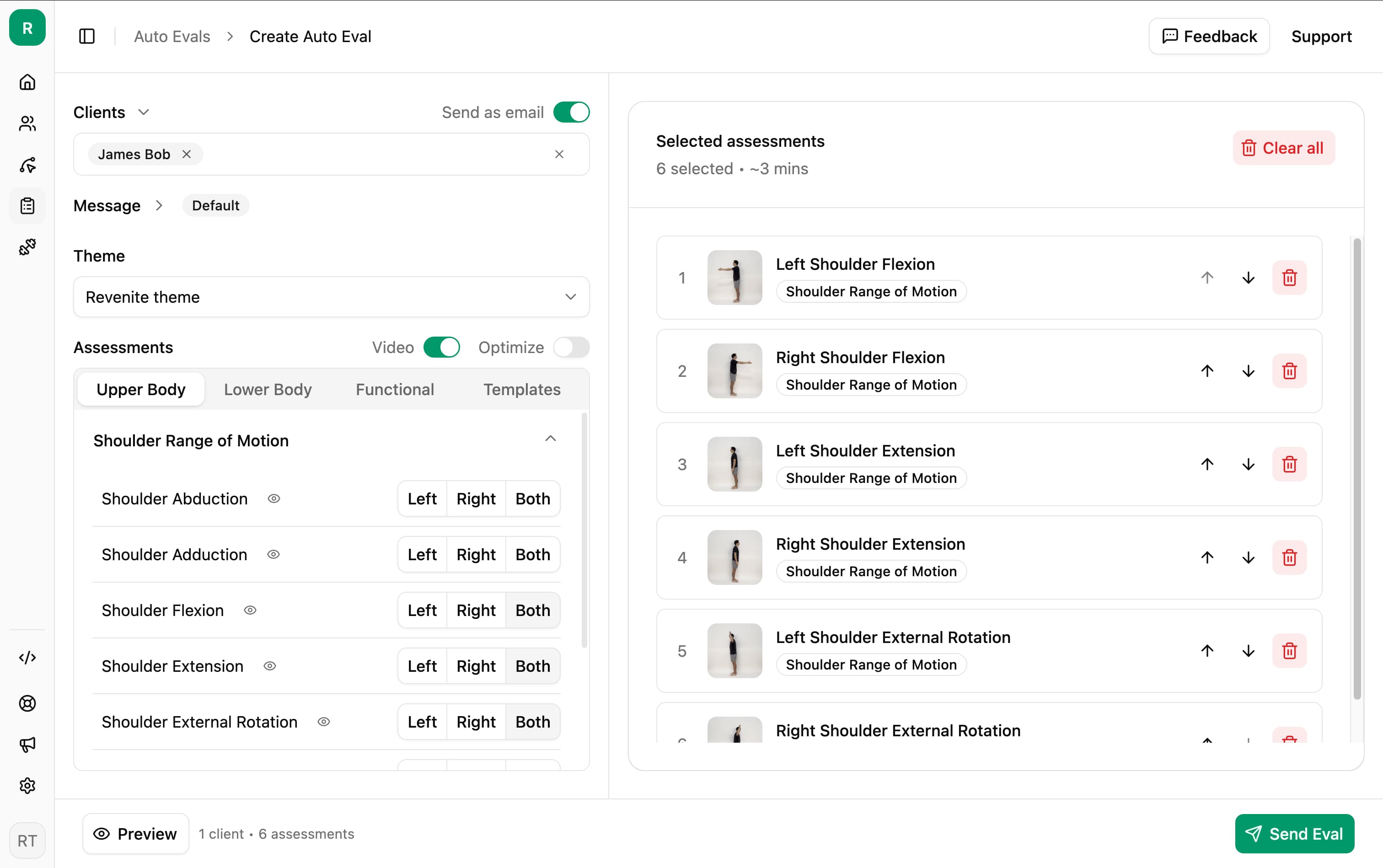Screen dimensions: 1383x868
Task: Open Right Shoulder Extension thumbnail
Action: tap(734, 557)
